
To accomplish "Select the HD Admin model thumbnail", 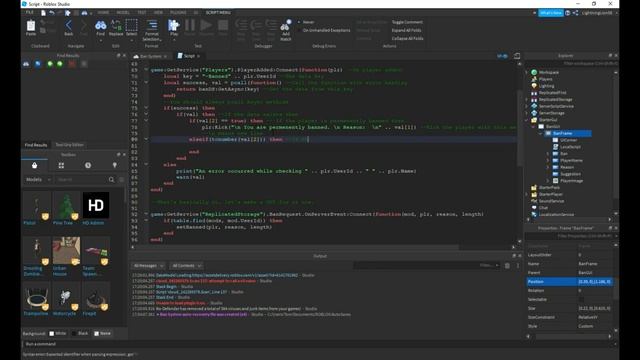I will [x=96, y=205].
